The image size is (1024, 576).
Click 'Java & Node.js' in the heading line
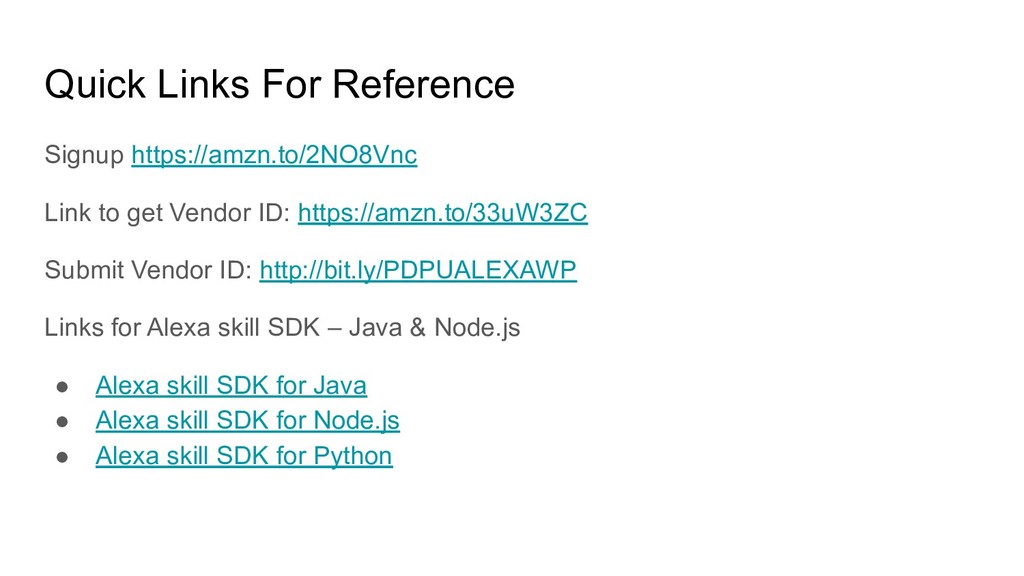[x=434, y=327]
